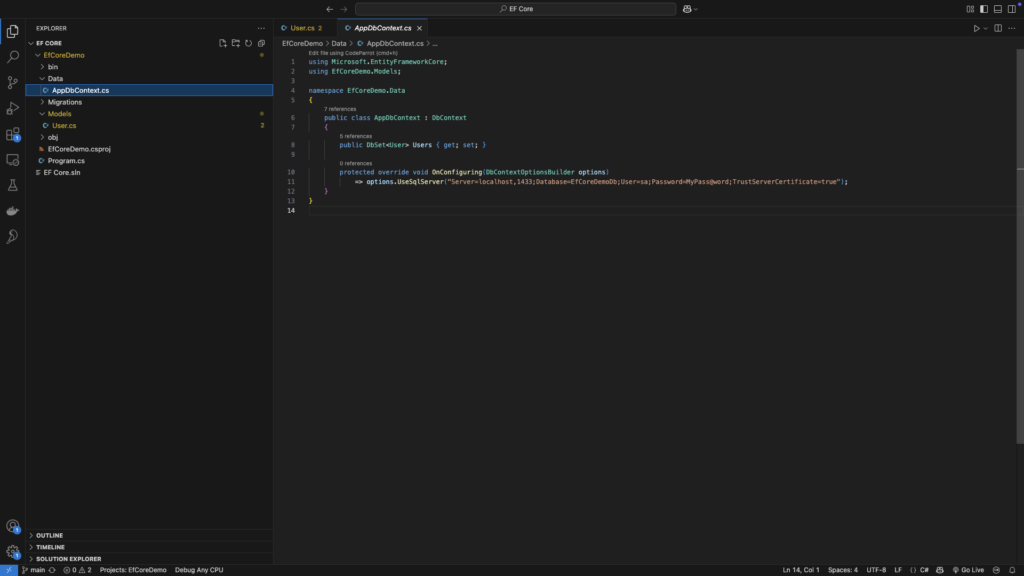
Task: Open the Copilot dropdown chevron in title bar
Action: (x=696, y=9)
